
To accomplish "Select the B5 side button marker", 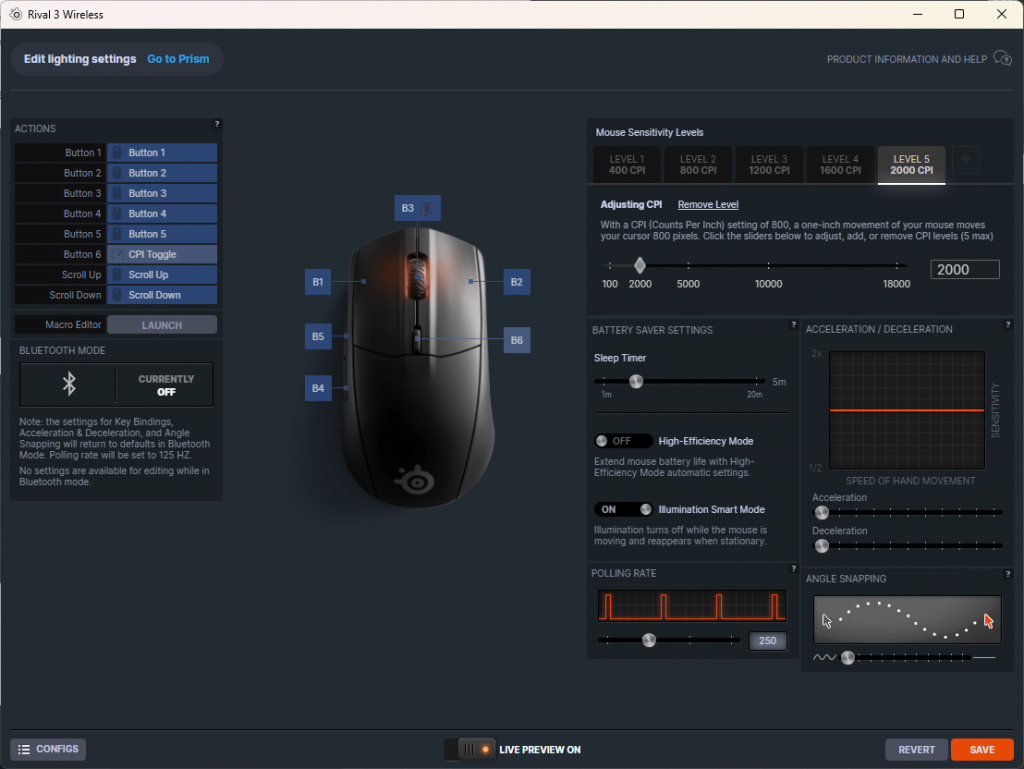I will tap(318, 337).
